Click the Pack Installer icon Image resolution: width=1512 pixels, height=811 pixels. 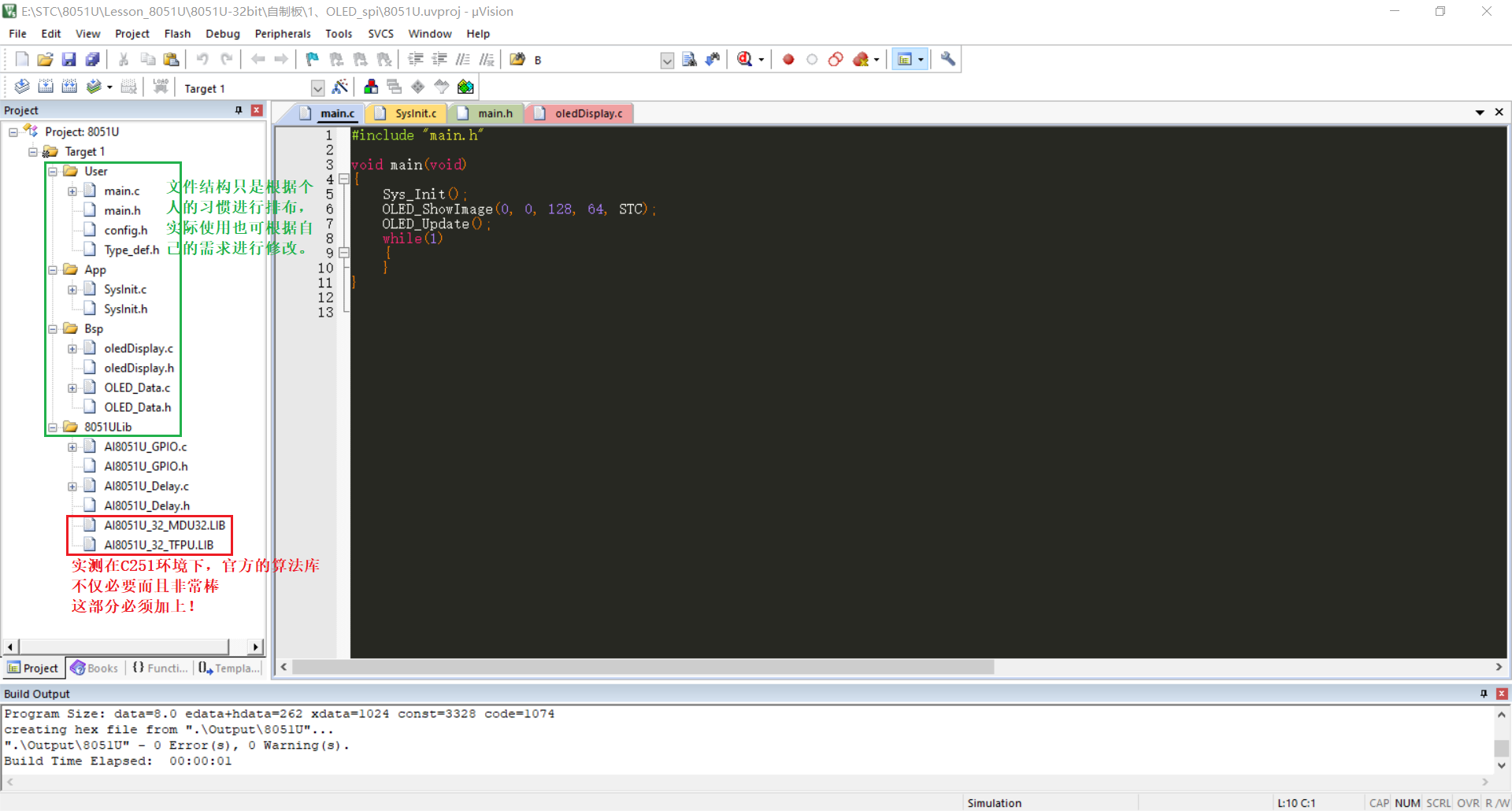point(465,87)
